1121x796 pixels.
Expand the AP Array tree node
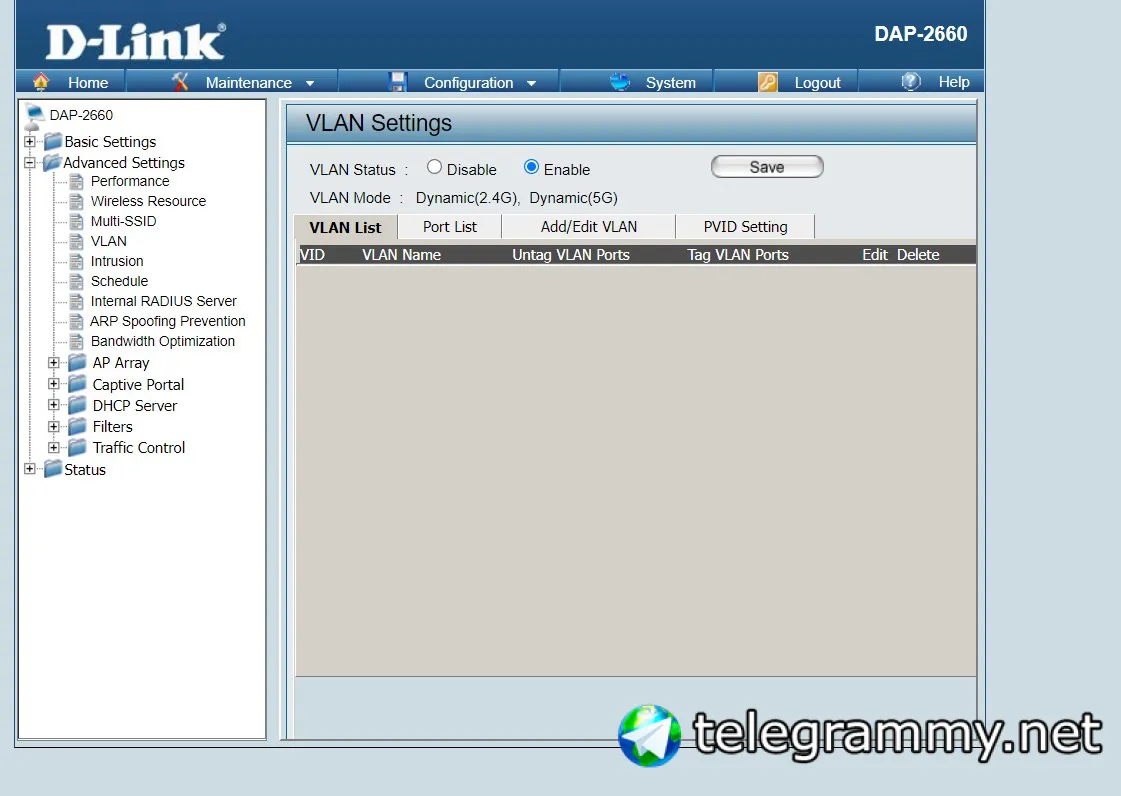click(x=54, y=363)
